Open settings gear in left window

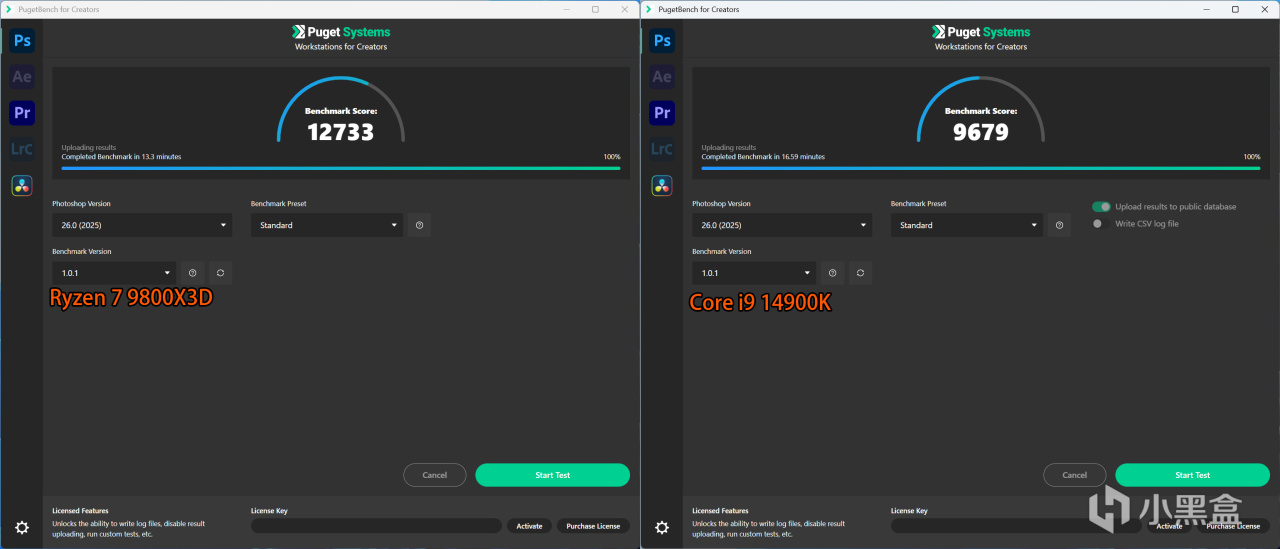[22, 527]
